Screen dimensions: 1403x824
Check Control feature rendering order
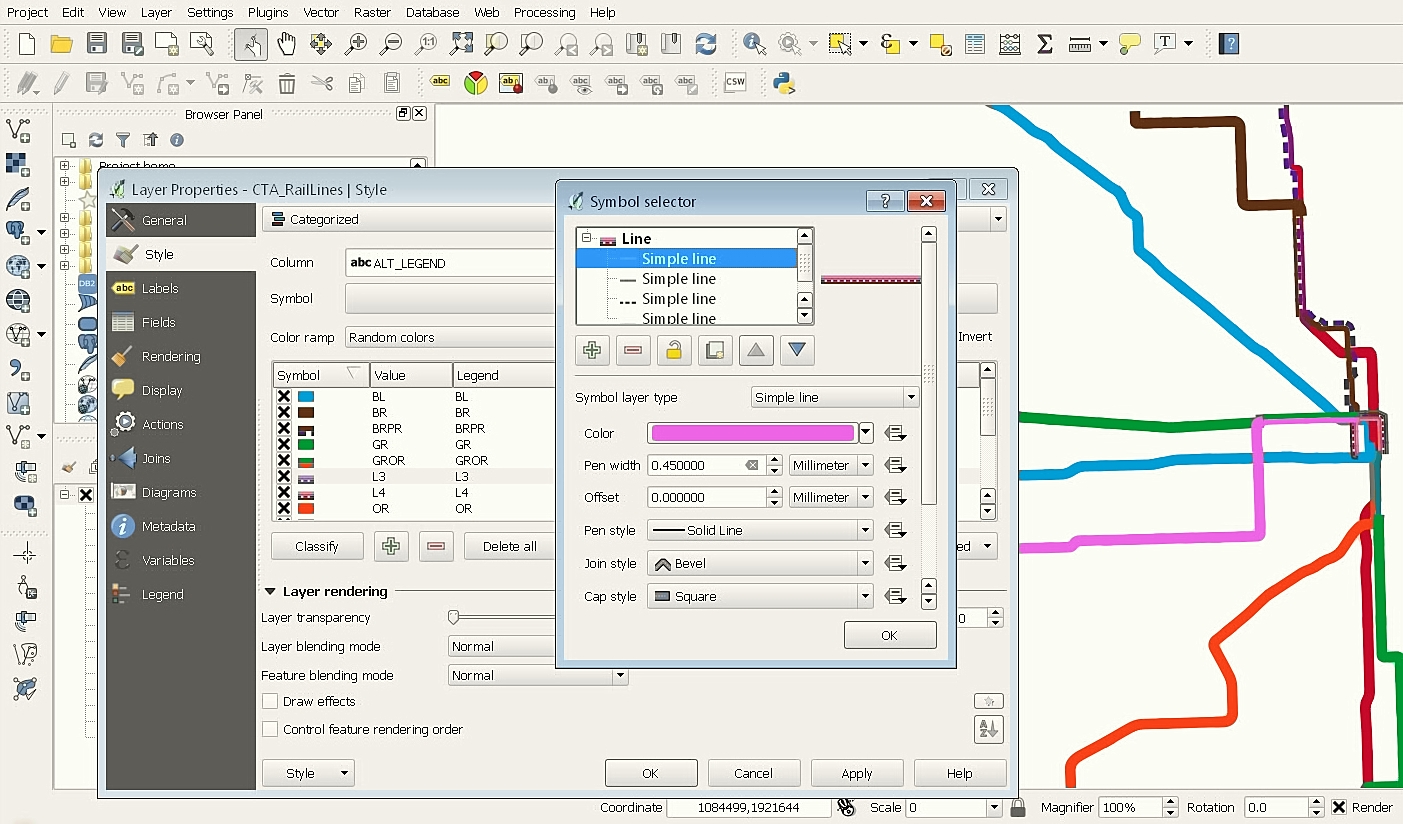click(x=270, y=729)
